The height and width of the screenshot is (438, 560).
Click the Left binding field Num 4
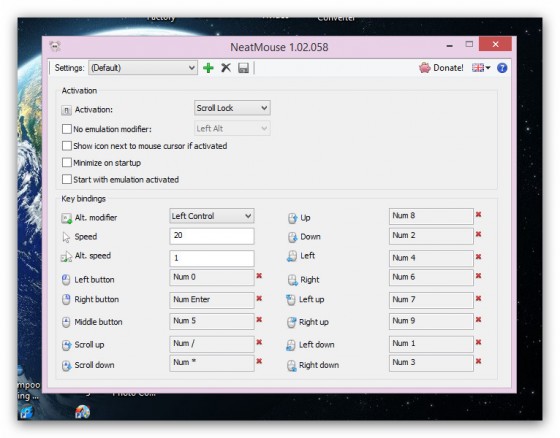(x=431, y=258)
